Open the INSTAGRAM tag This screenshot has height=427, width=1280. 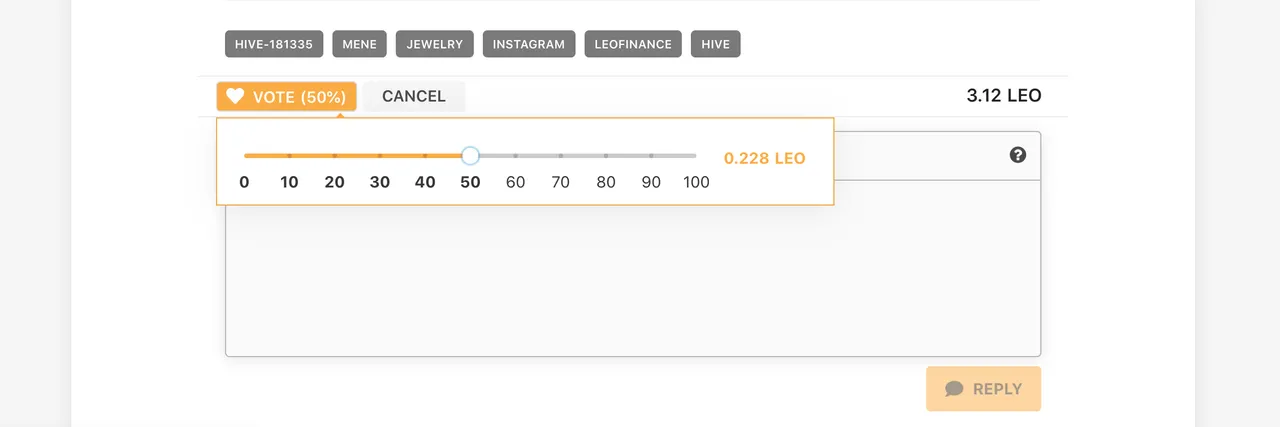pyautogui.click(x=529, y=44)
